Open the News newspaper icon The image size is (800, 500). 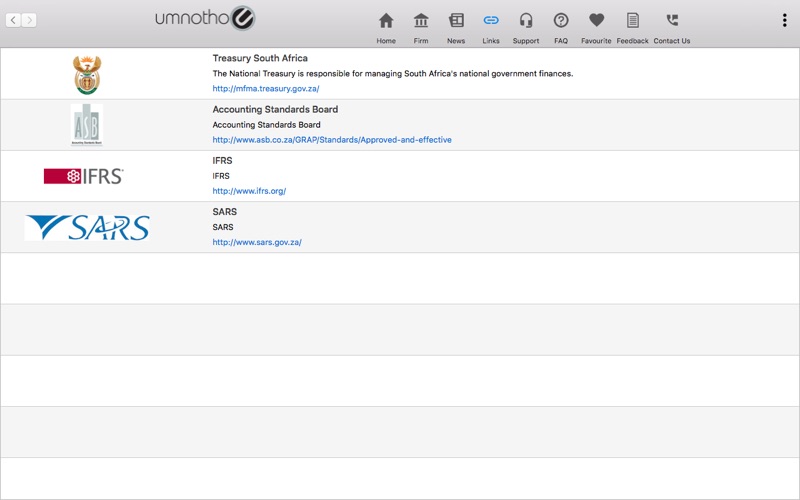click(x=456, y=20)
